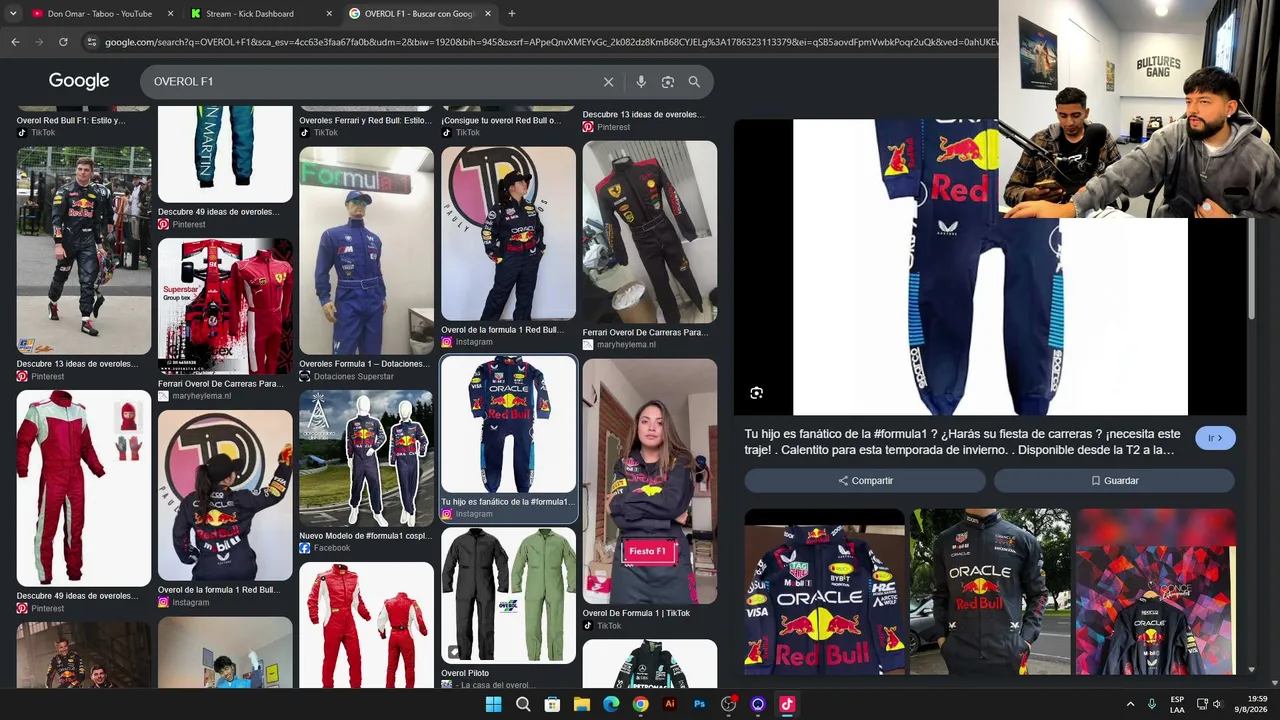The image size is (1280, 720).
Task: Go back with the browser back arrow
Action: (15, 42)
